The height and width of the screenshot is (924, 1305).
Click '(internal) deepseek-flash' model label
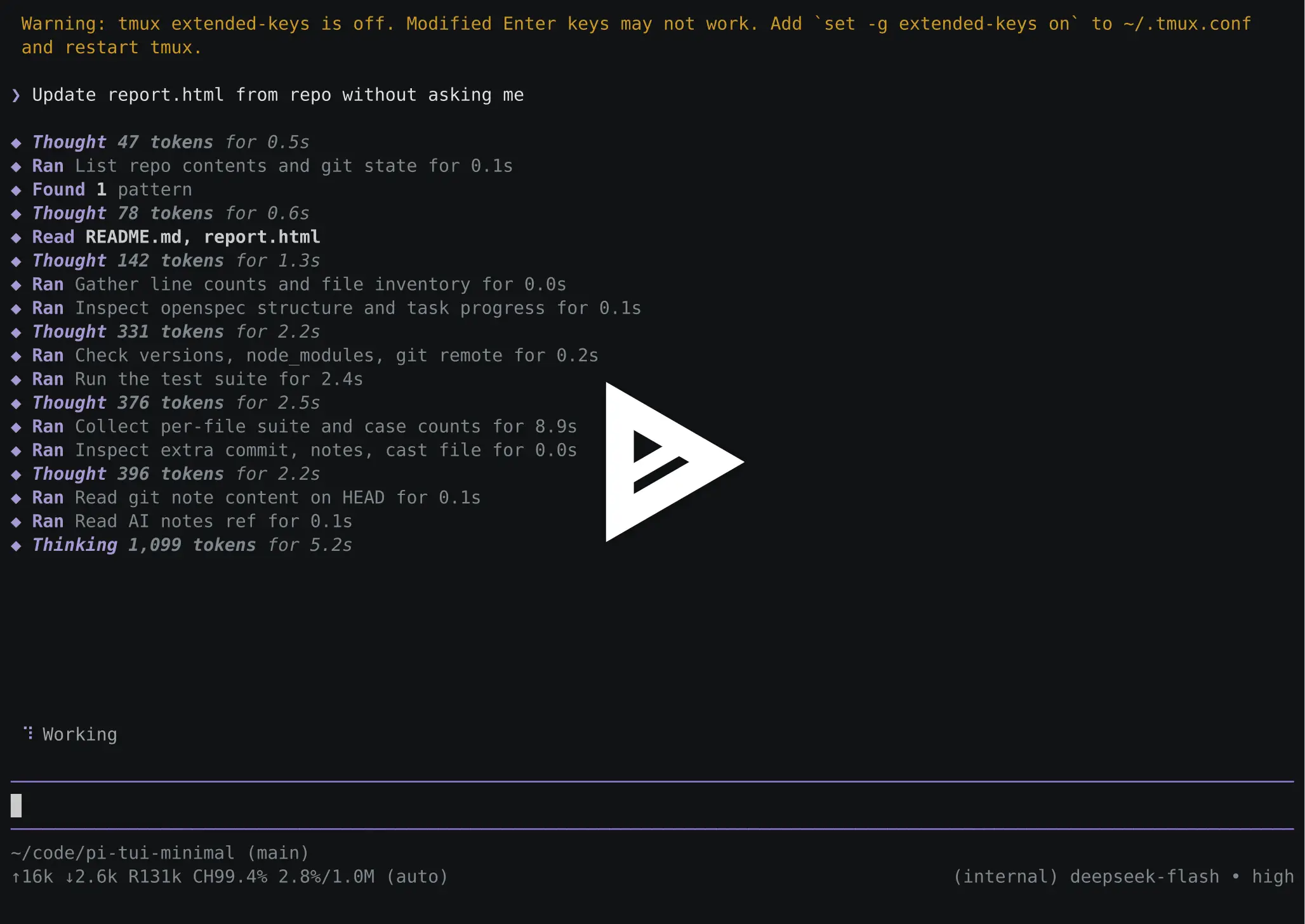tap(1086, 877)
